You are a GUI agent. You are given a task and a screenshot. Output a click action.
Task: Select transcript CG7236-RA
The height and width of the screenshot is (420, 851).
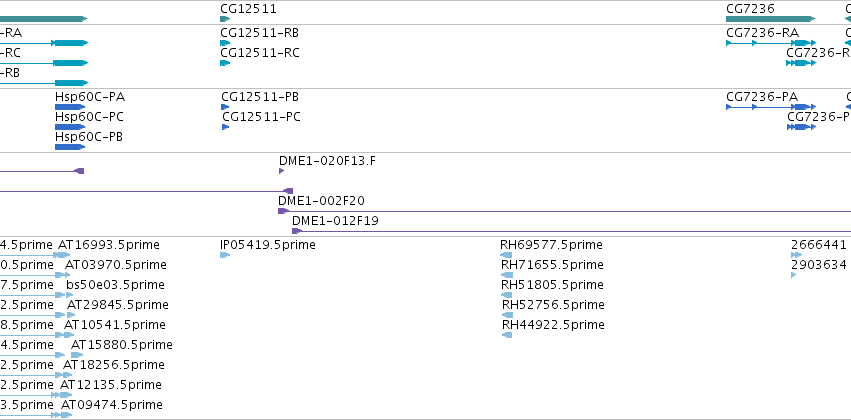[x=762, y=33]
